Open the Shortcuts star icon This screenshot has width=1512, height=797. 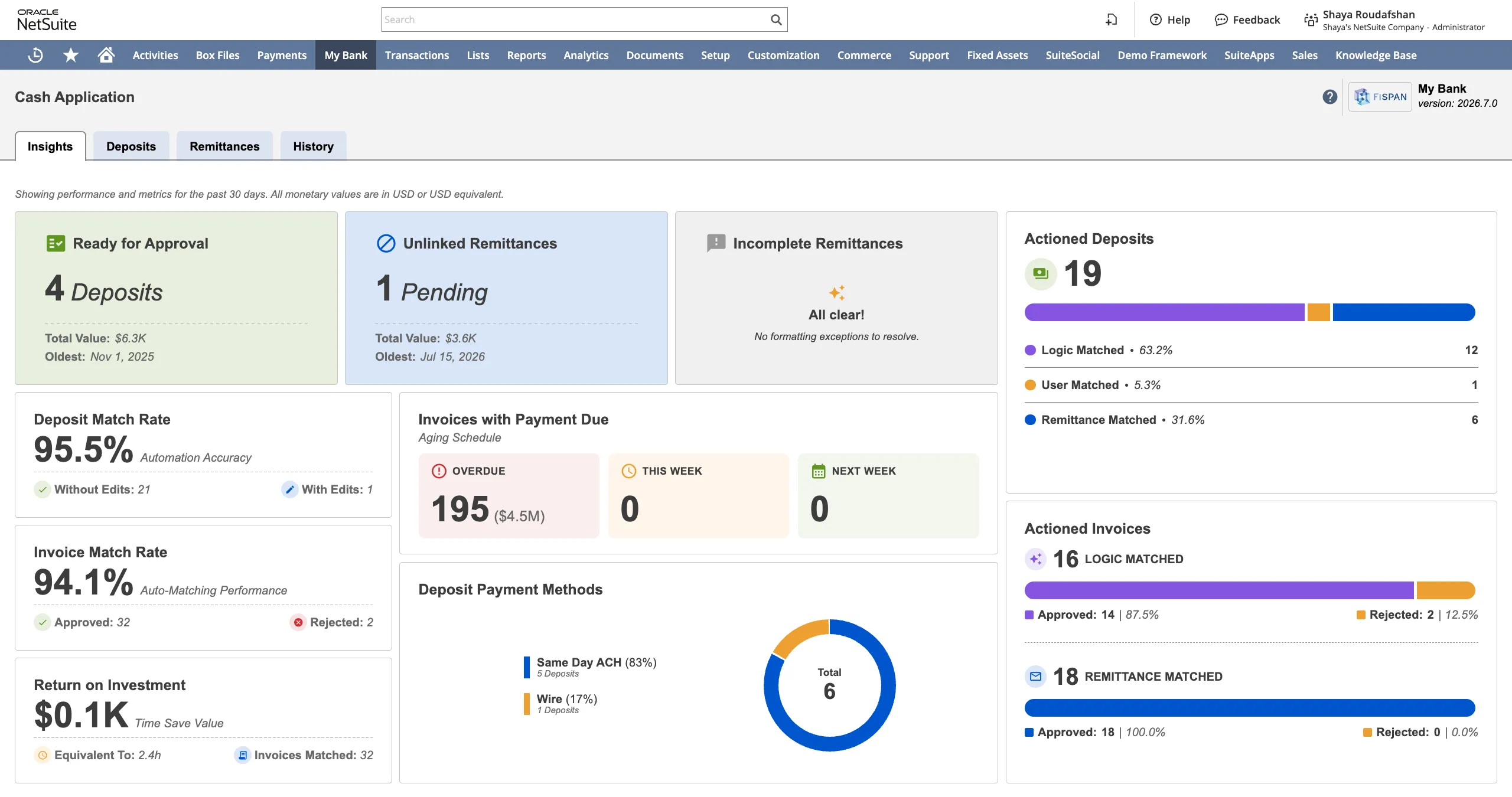coord(71,55)
